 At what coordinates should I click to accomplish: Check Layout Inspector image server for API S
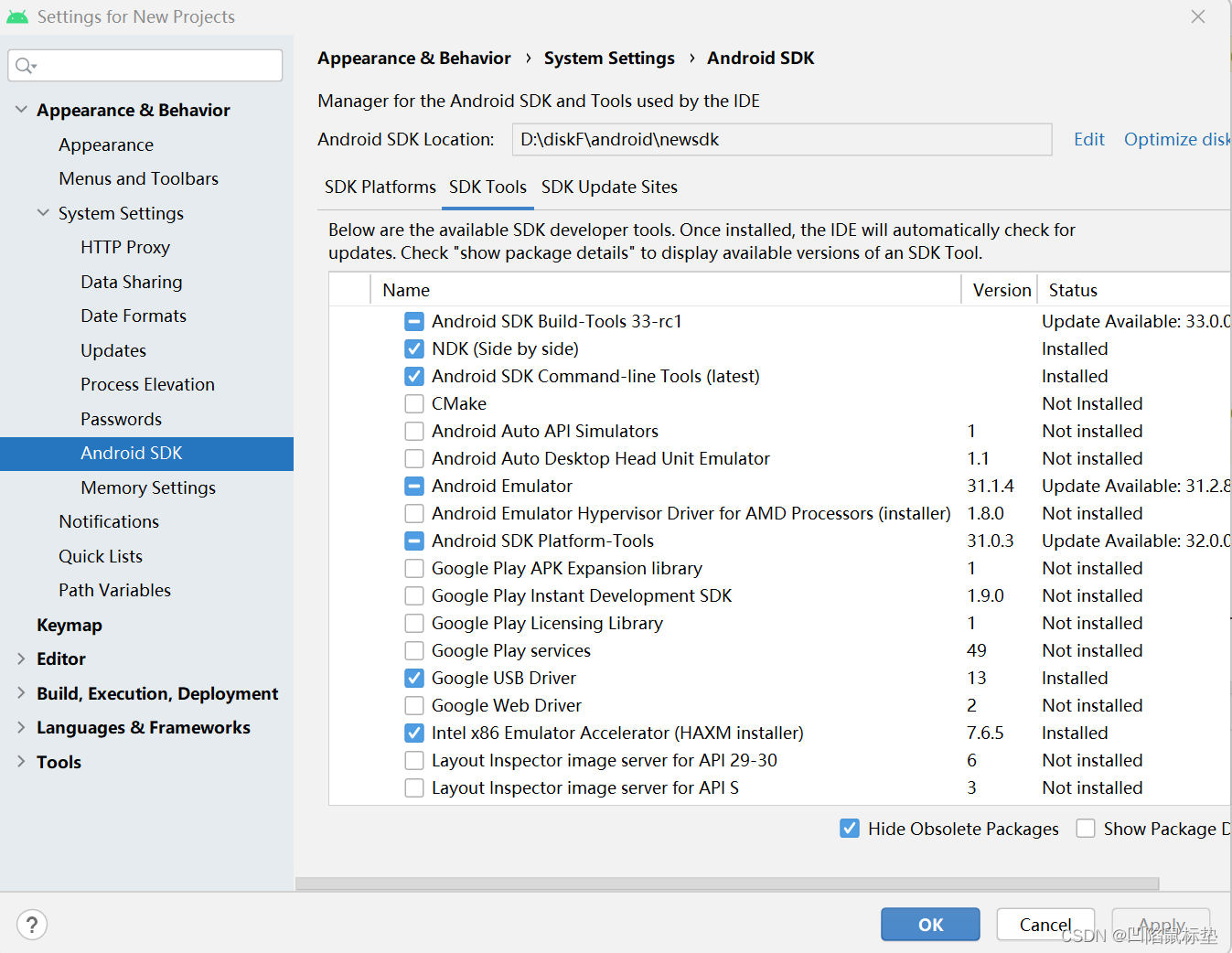(x=414, y=787)
